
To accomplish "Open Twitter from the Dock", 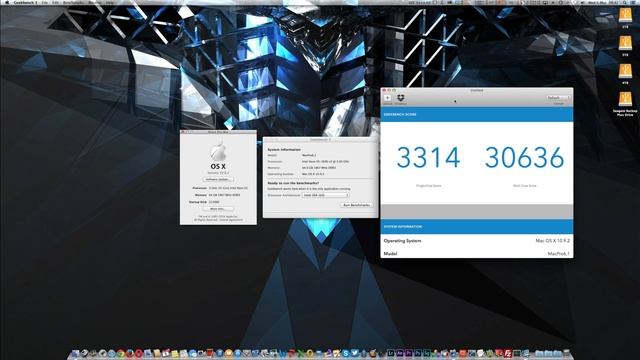I will tap(355, 353).
